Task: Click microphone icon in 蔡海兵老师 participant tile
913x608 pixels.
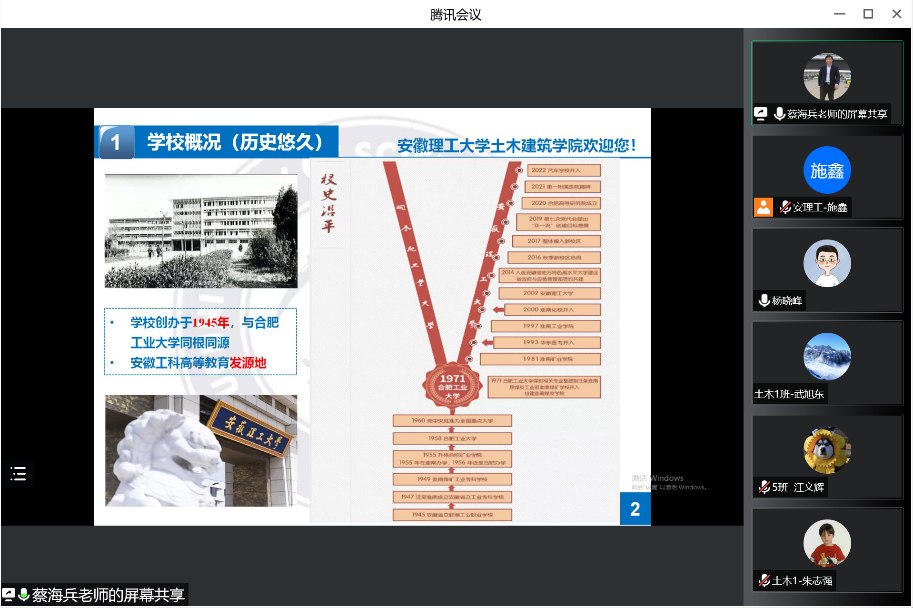Action: (779, 114)
